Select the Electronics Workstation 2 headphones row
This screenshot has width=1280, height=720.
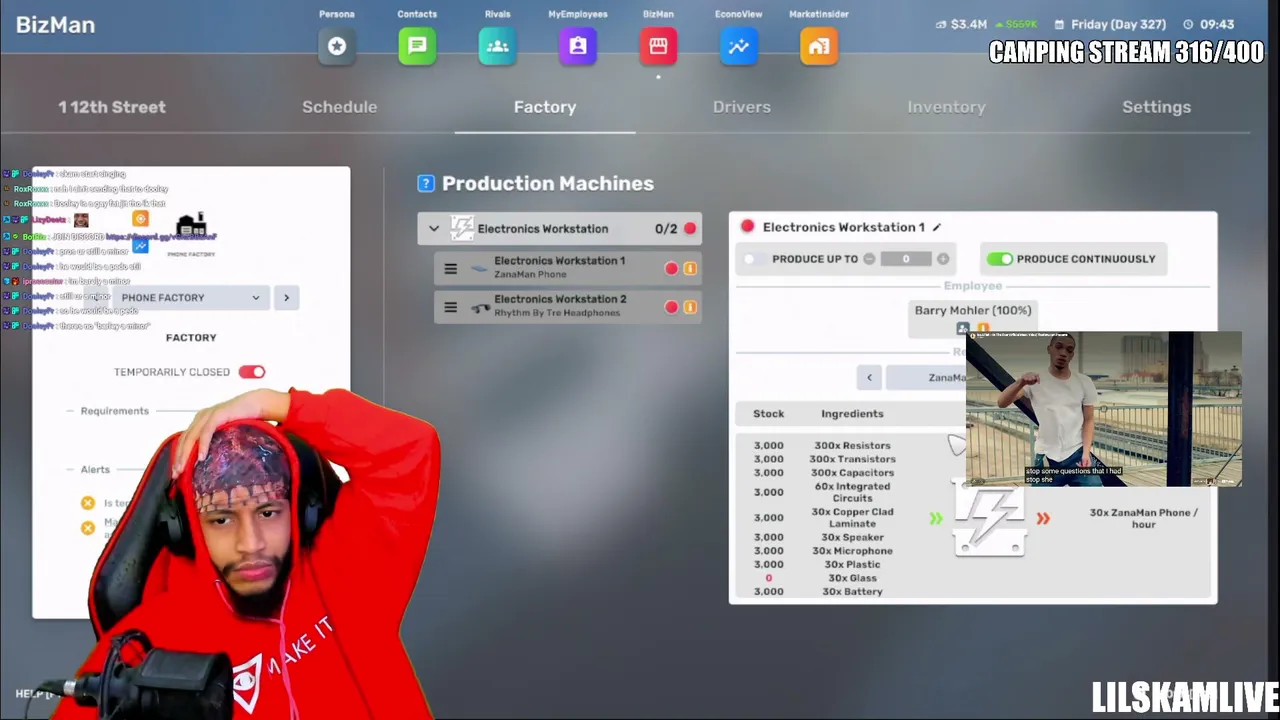tap(568, 307)
